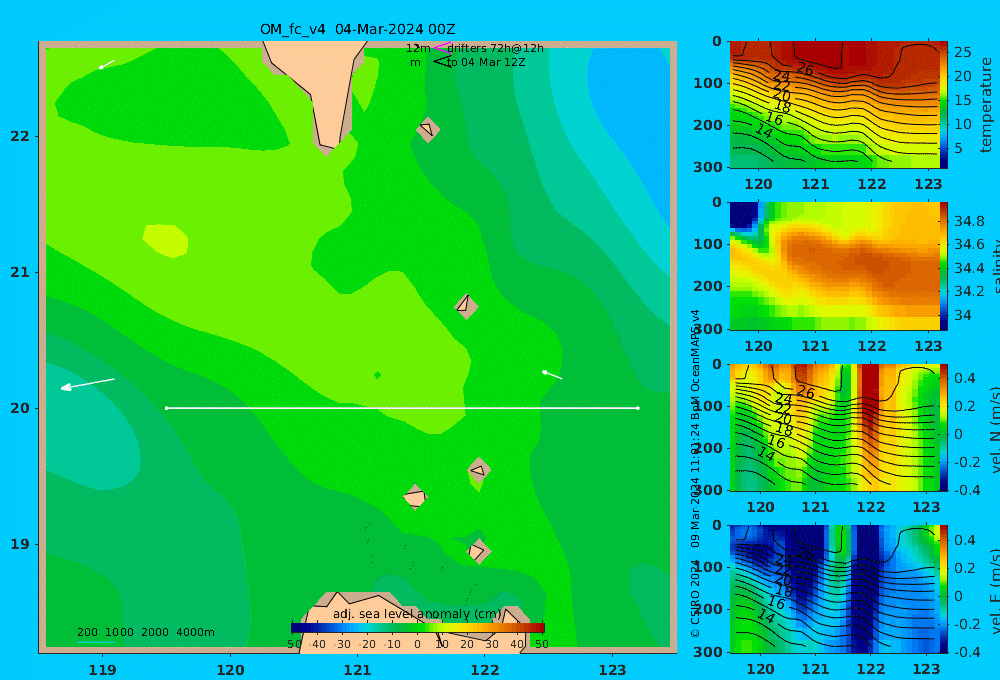
Task: Click the vel. N colorbar
Action: click(x=944, y=427)
